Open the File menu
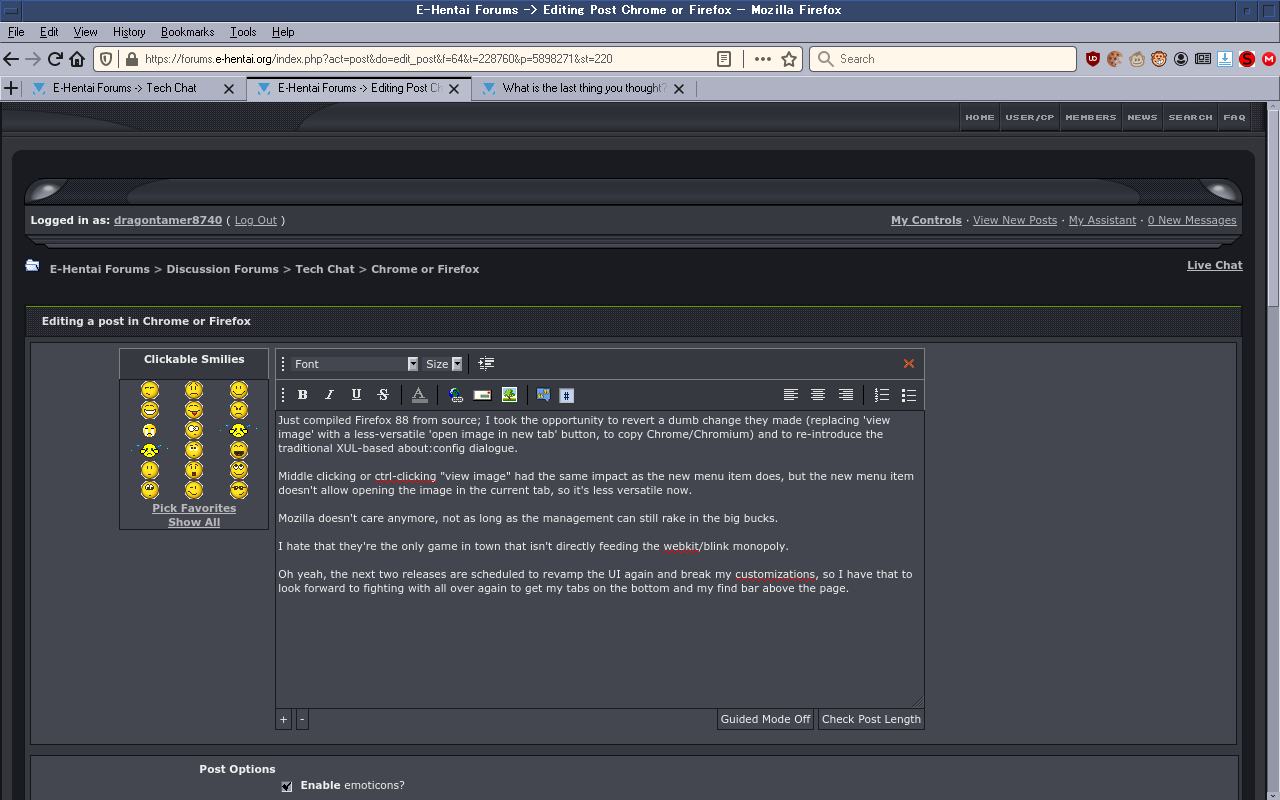The image size is (1280, 800). (x=16, y=32)
